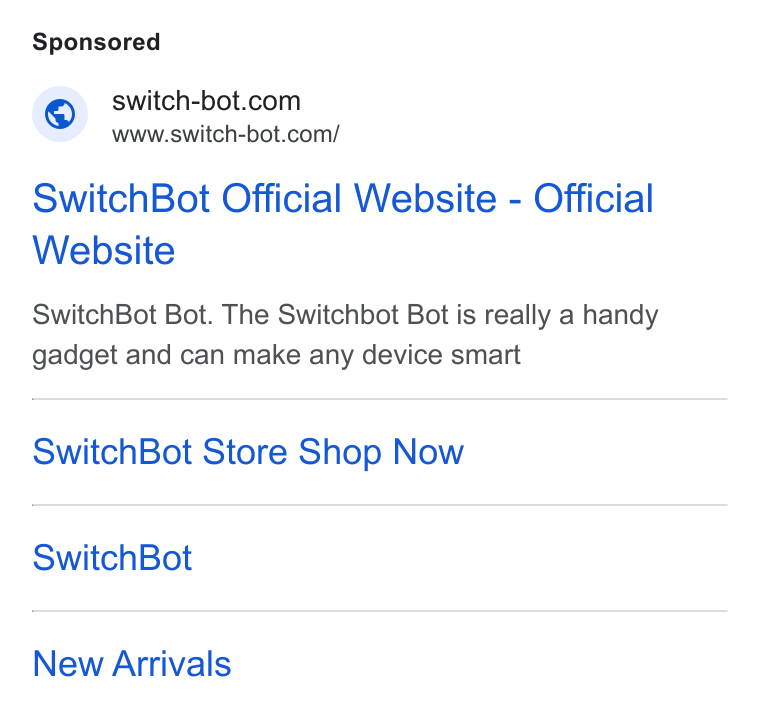760x716 pixels.
Task: Open the SwitchBot Official Website headline link
Action: (x=343, y=224)
